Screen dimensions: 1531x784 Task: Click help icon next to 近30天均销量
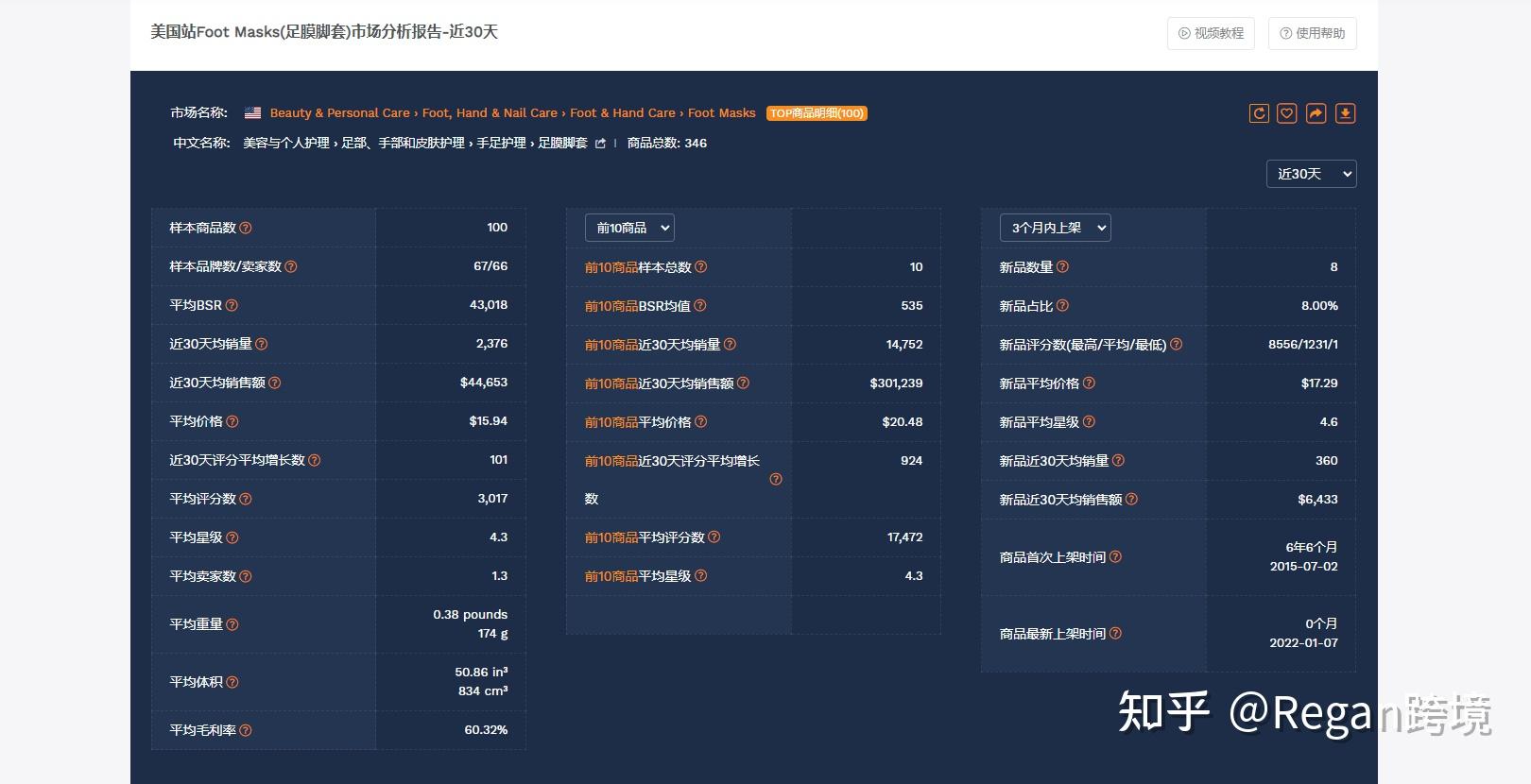point(262,344)
